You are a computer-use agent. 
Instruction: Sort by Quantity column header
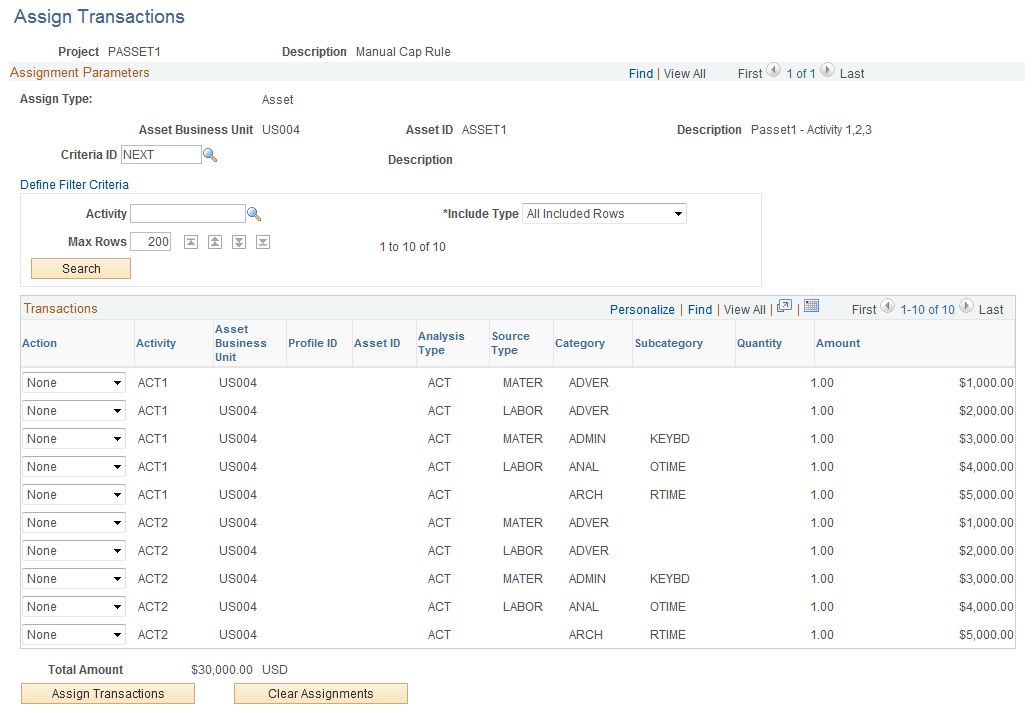[760, 344]
